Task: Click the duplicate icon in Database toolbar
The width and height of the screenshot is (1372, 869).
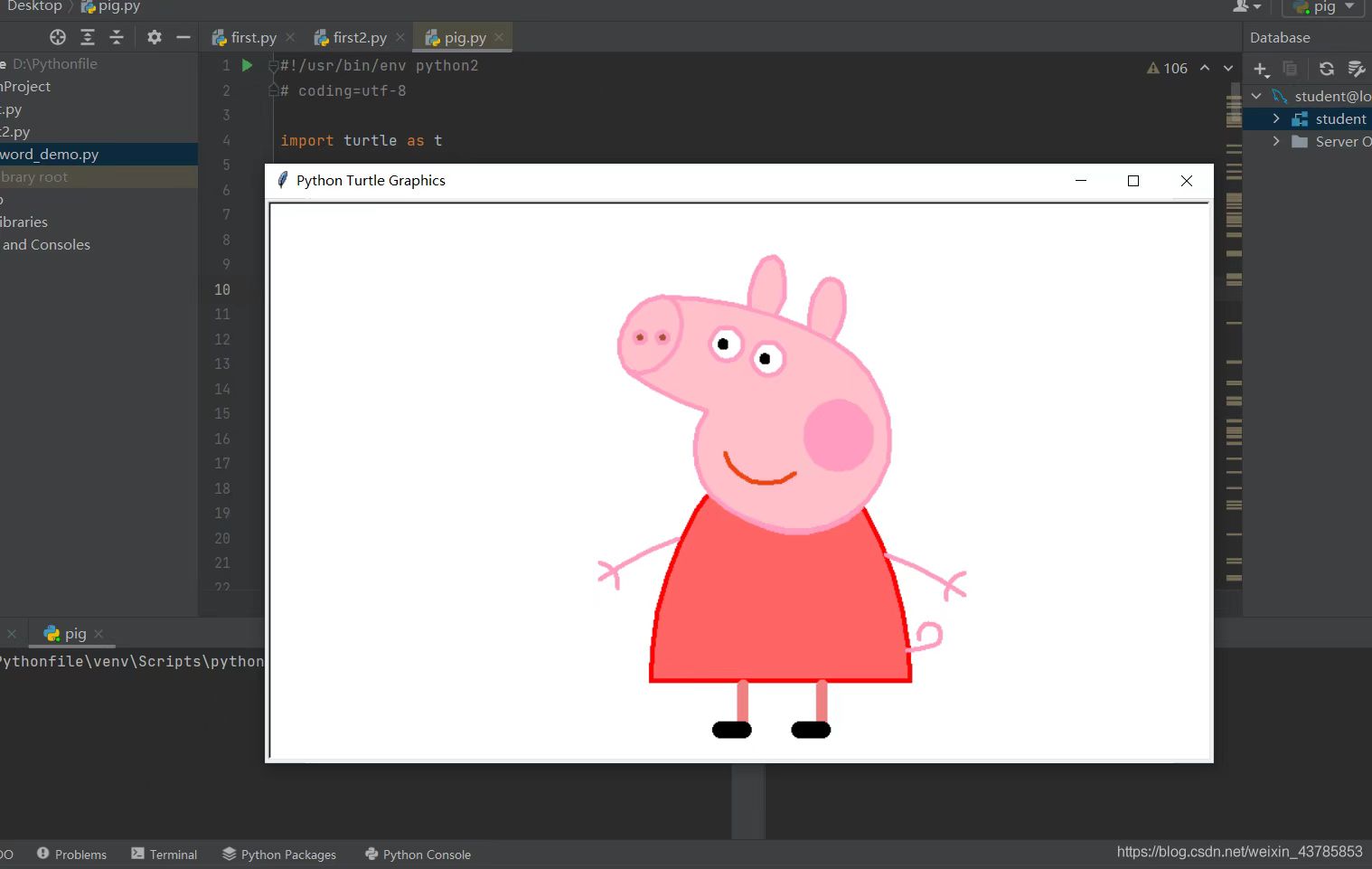Action: click(1290, 69)
